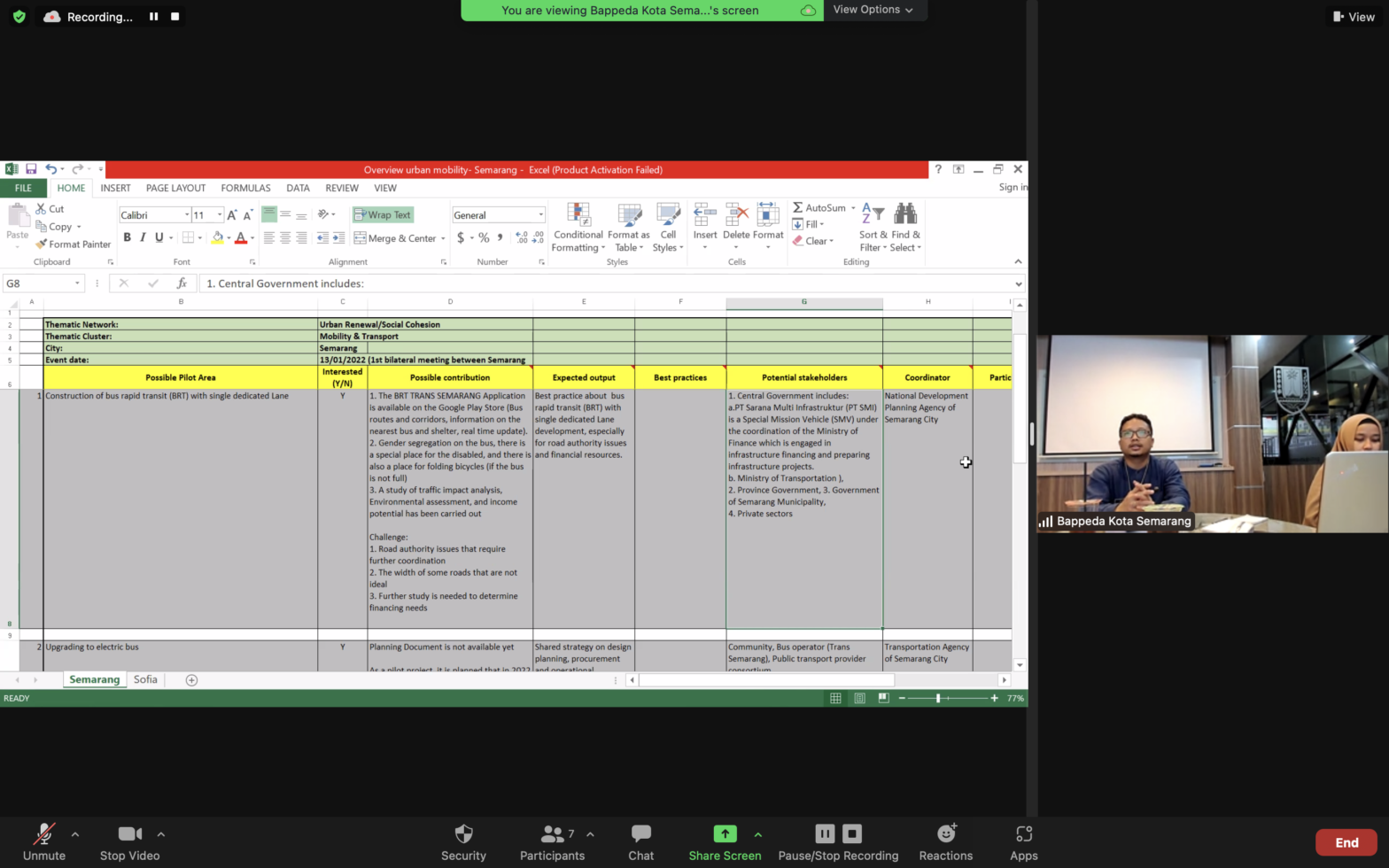The image size is (1389, 868).
Task: Click the View layout button
Action: pyautogui.click(x=1354, y=17)
